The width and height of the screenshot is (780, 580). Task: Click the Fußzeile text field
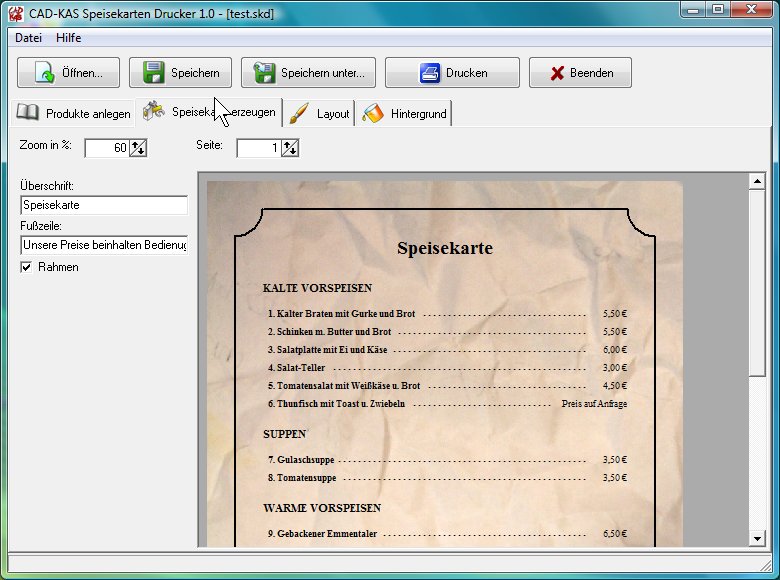pos(103,245)
